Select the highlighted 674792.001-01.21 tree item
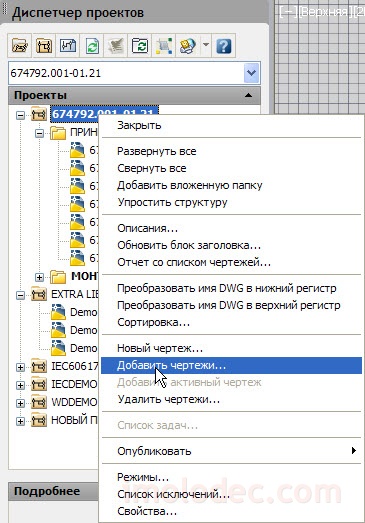This screenshot has width=365, height=523. click(104, 114)
